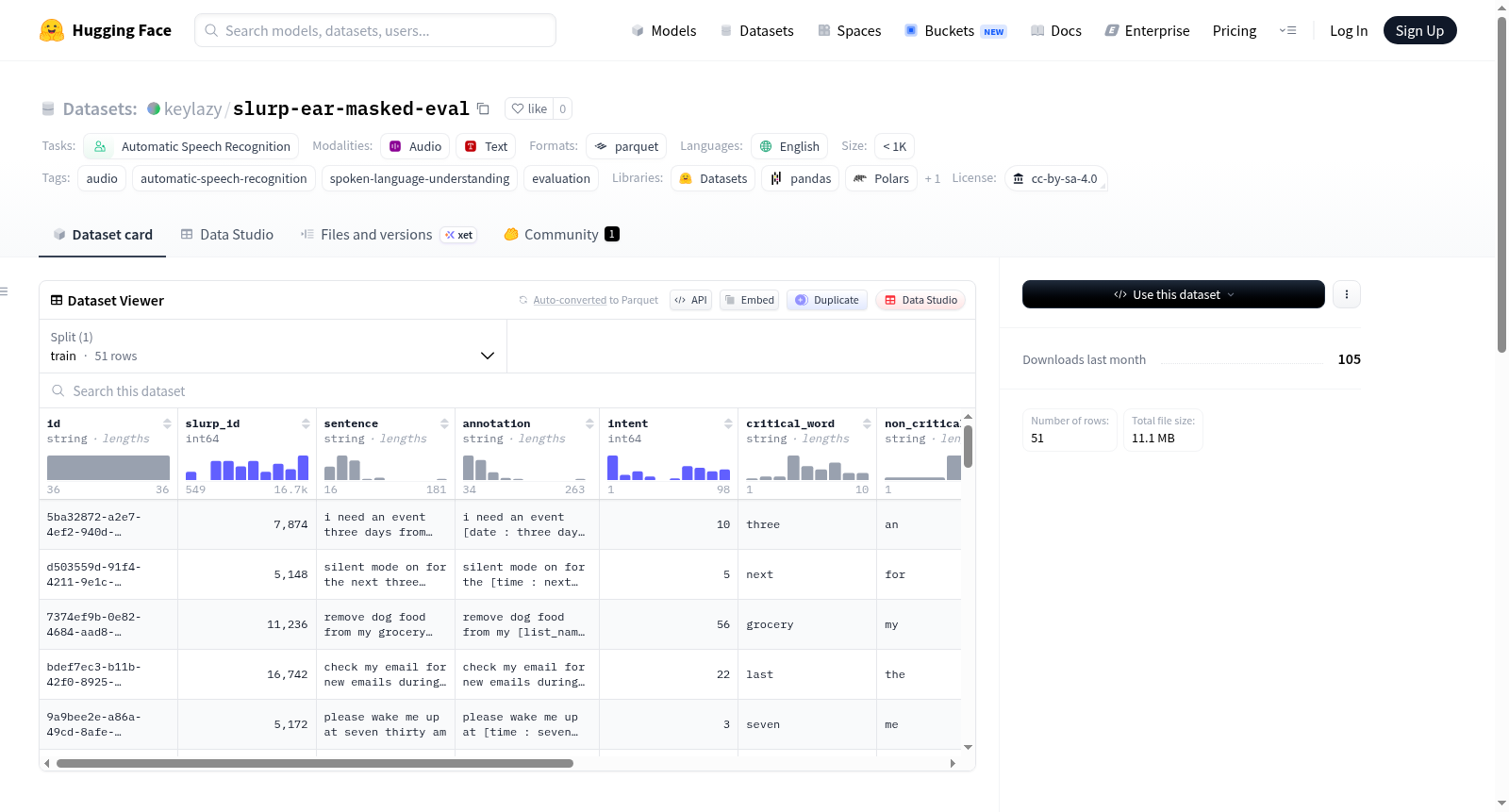Open Enterprise in the top navigation
The width and height of the screenshot is (1509, 812).
1147,30
